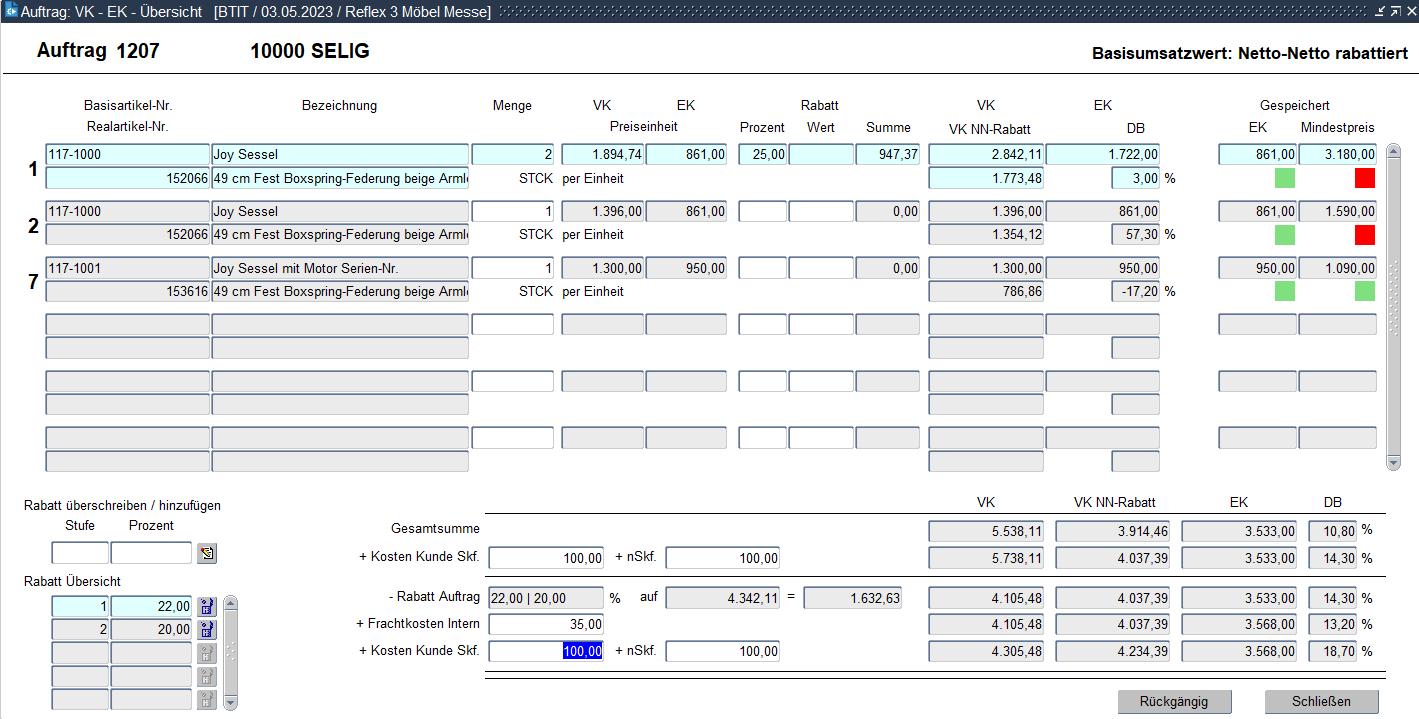Click the red Mindestpreis indicator for position 2
Viewport: 1419px width, 719px height.
point(1364,235)
